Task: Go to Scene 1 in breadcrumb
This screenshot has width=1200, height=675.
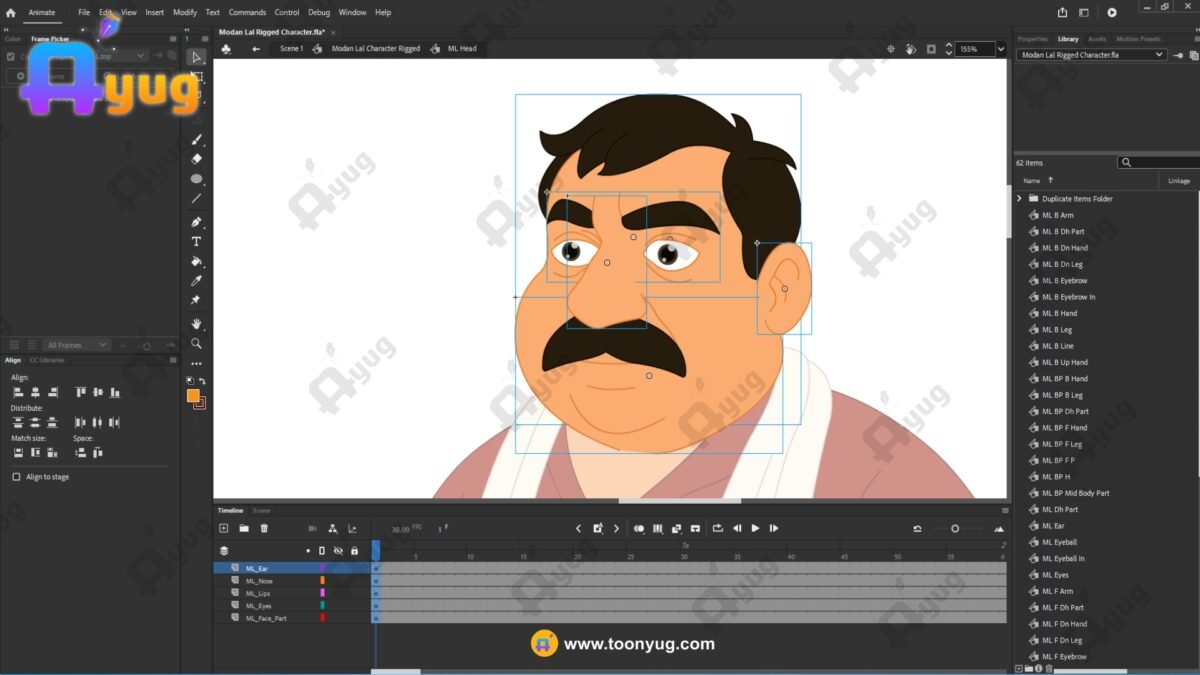Action: click(291, 48)
